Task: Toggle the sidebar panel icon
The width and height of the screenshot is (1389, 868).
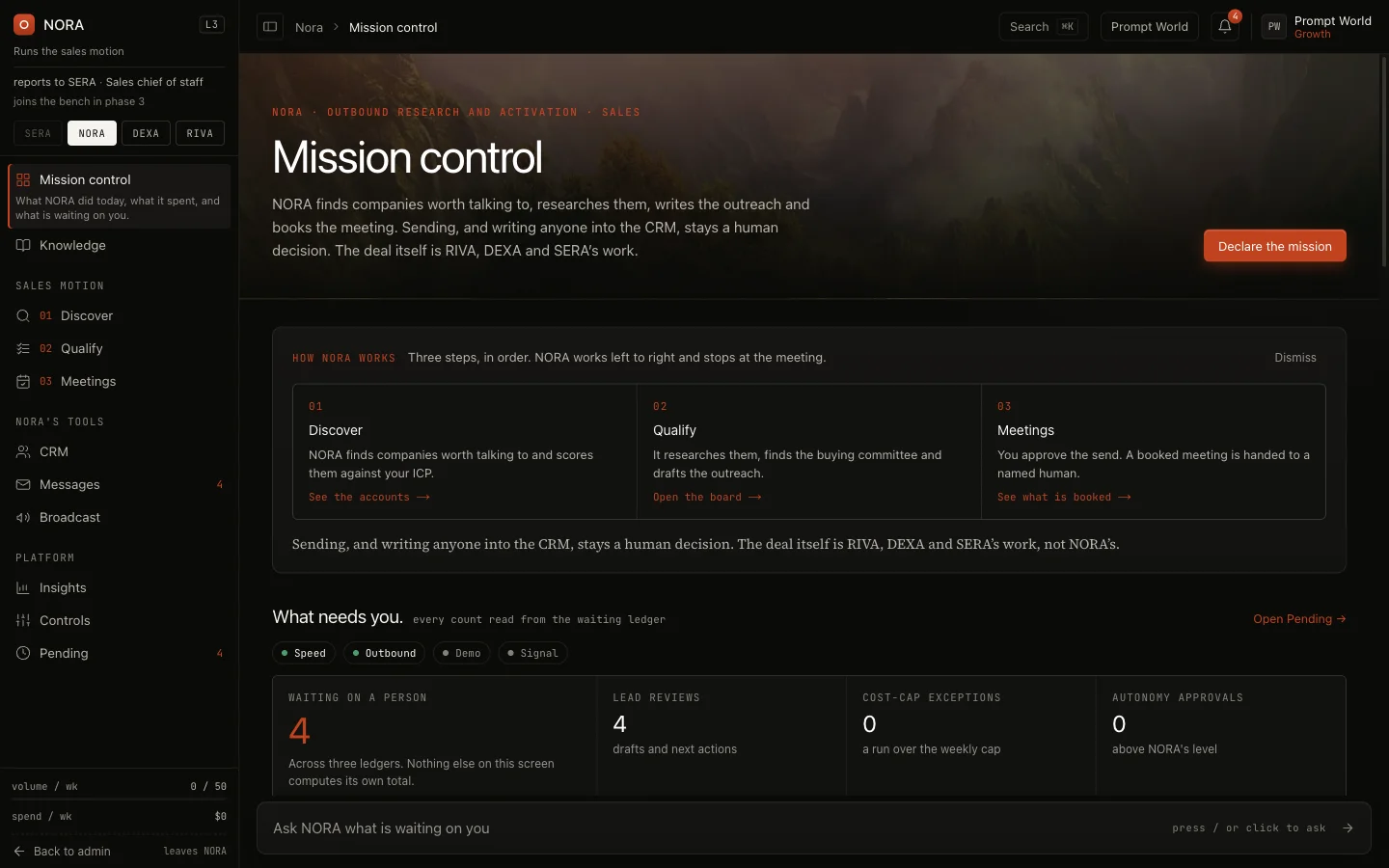Action: [270, 27]
